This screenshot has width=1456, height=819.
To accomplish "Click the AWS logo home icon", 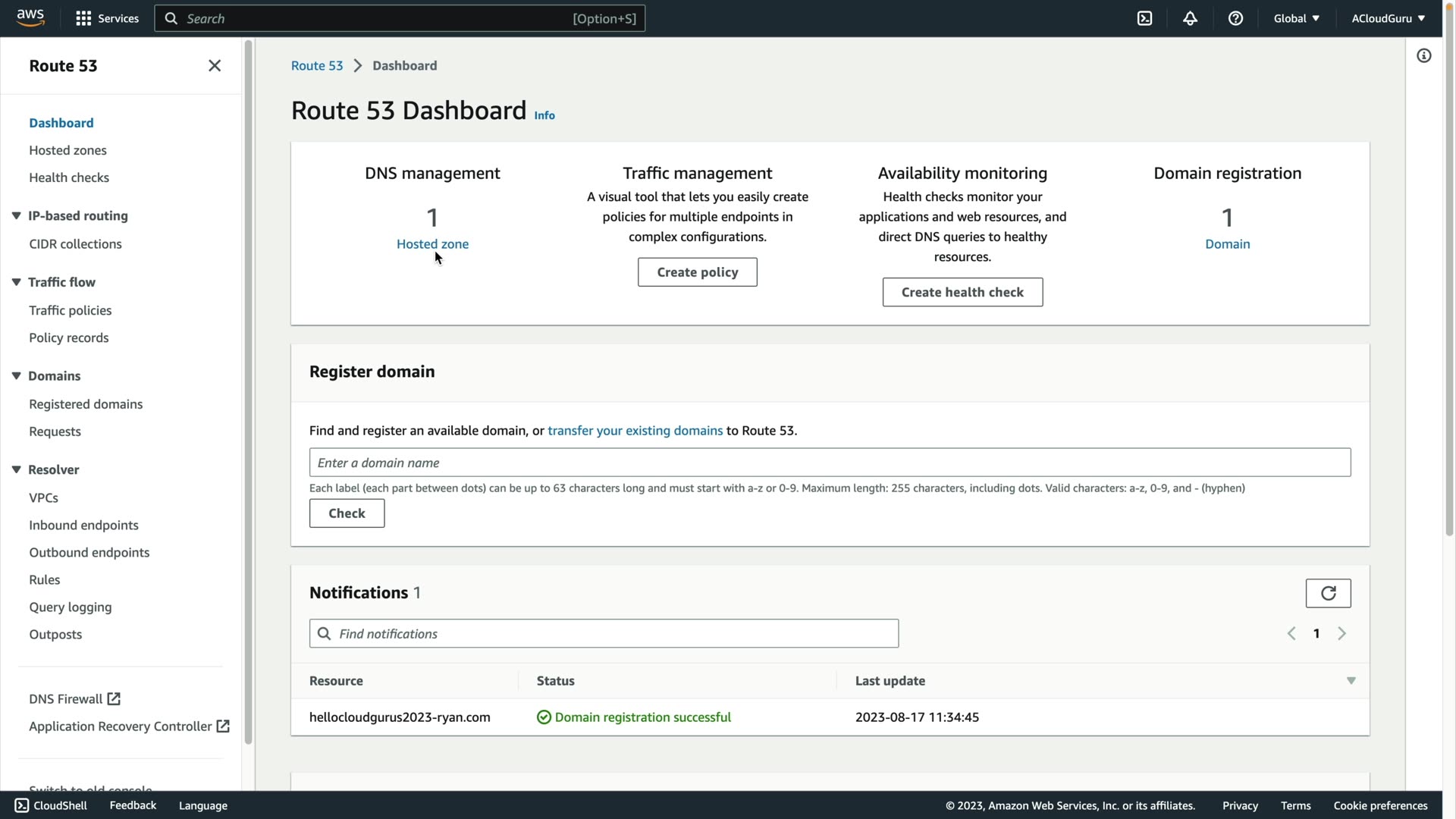I will [30, 17].
